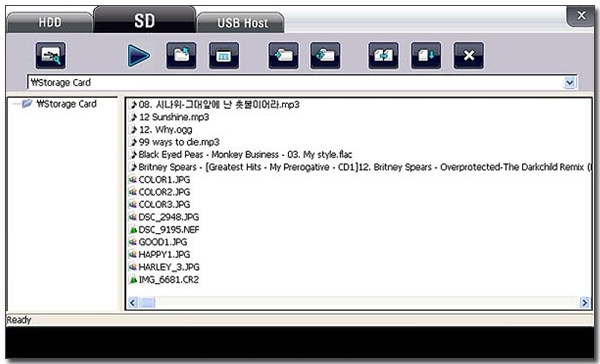Click the folder with single arrow icon
The height and width of the screenshot is (364, 600).
(284, 56)
